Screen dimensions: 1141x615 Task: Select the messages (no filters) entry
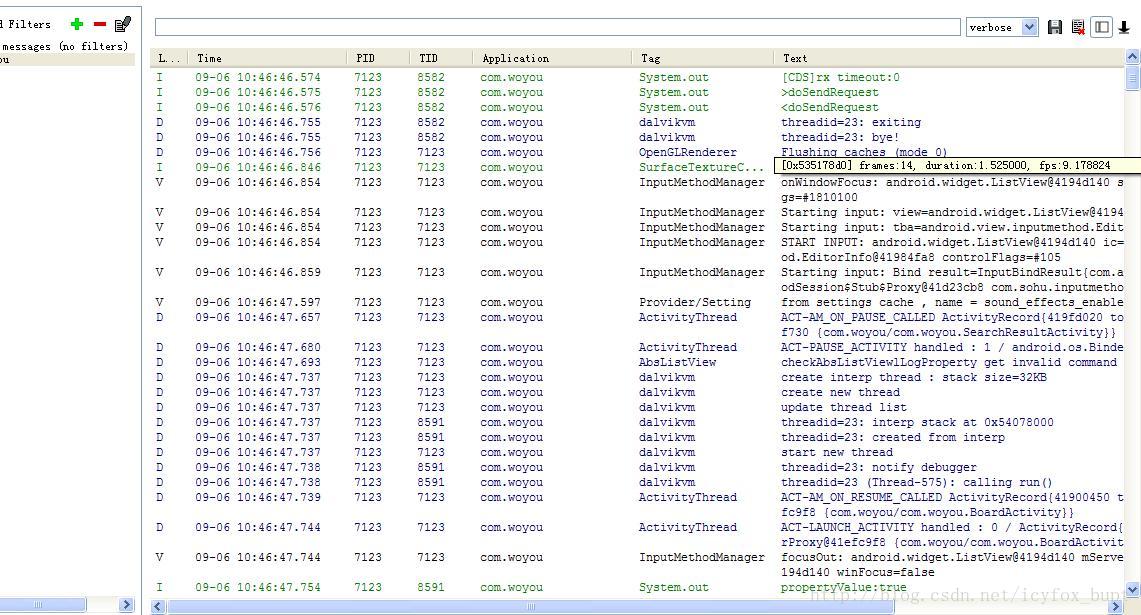point(64,46)
